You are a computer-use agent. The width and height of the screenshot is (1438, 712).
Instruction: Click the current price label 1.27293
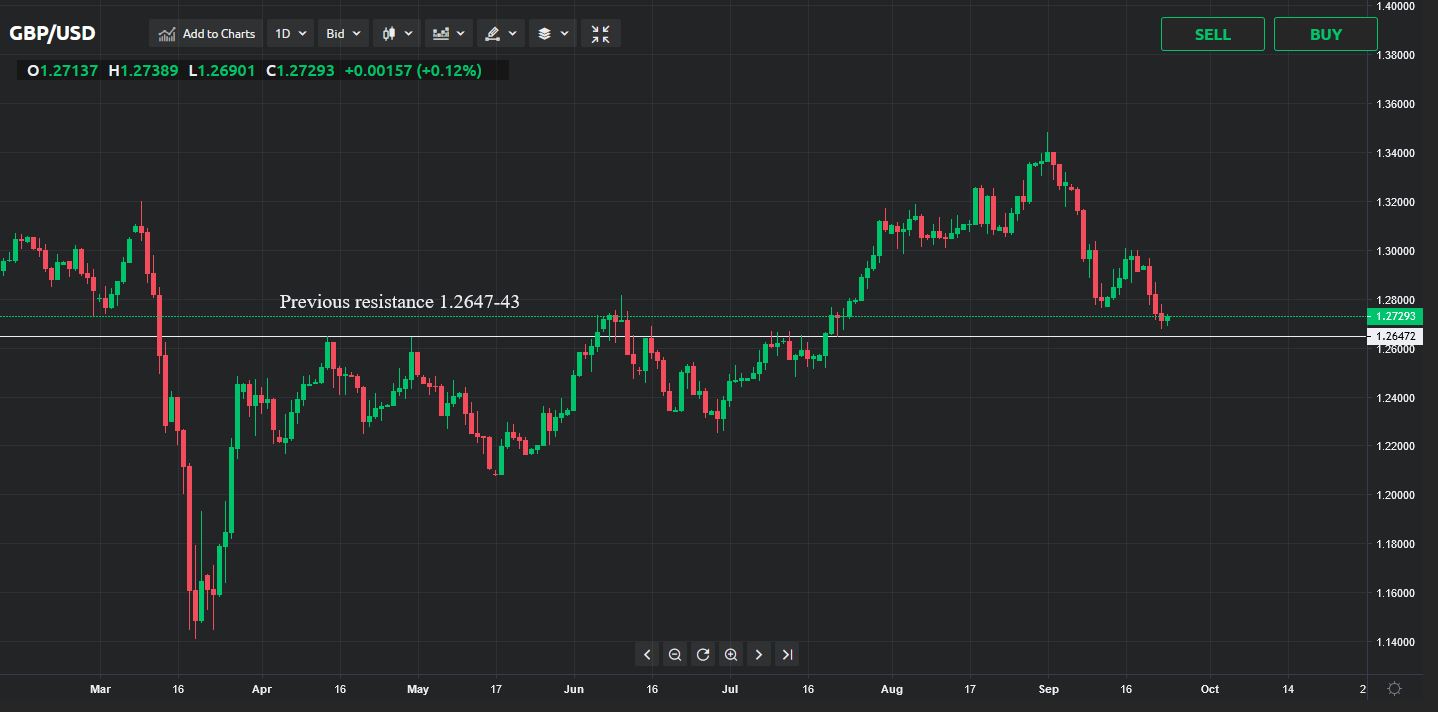[x=1394, y=316]
